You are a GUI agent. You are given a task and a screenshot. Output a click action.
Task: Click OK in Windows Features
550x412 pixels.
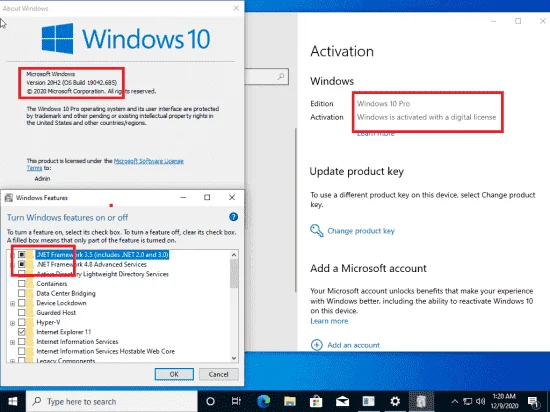(174, 374)
